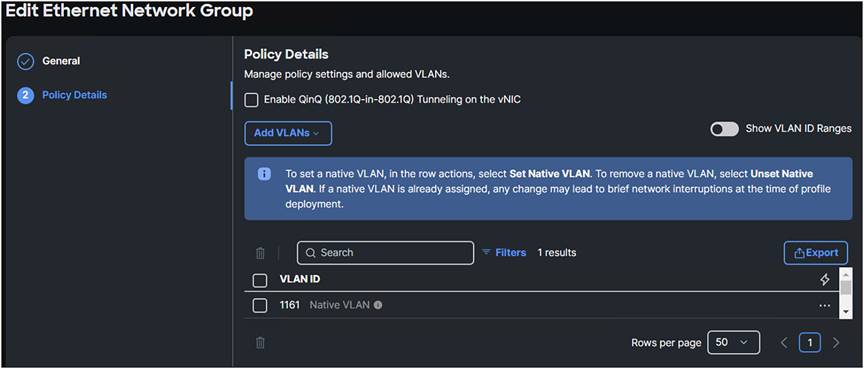Image resolution: width=864 pixels, height=369 pixels.
Task: Click the Export button
Action: 816,253
